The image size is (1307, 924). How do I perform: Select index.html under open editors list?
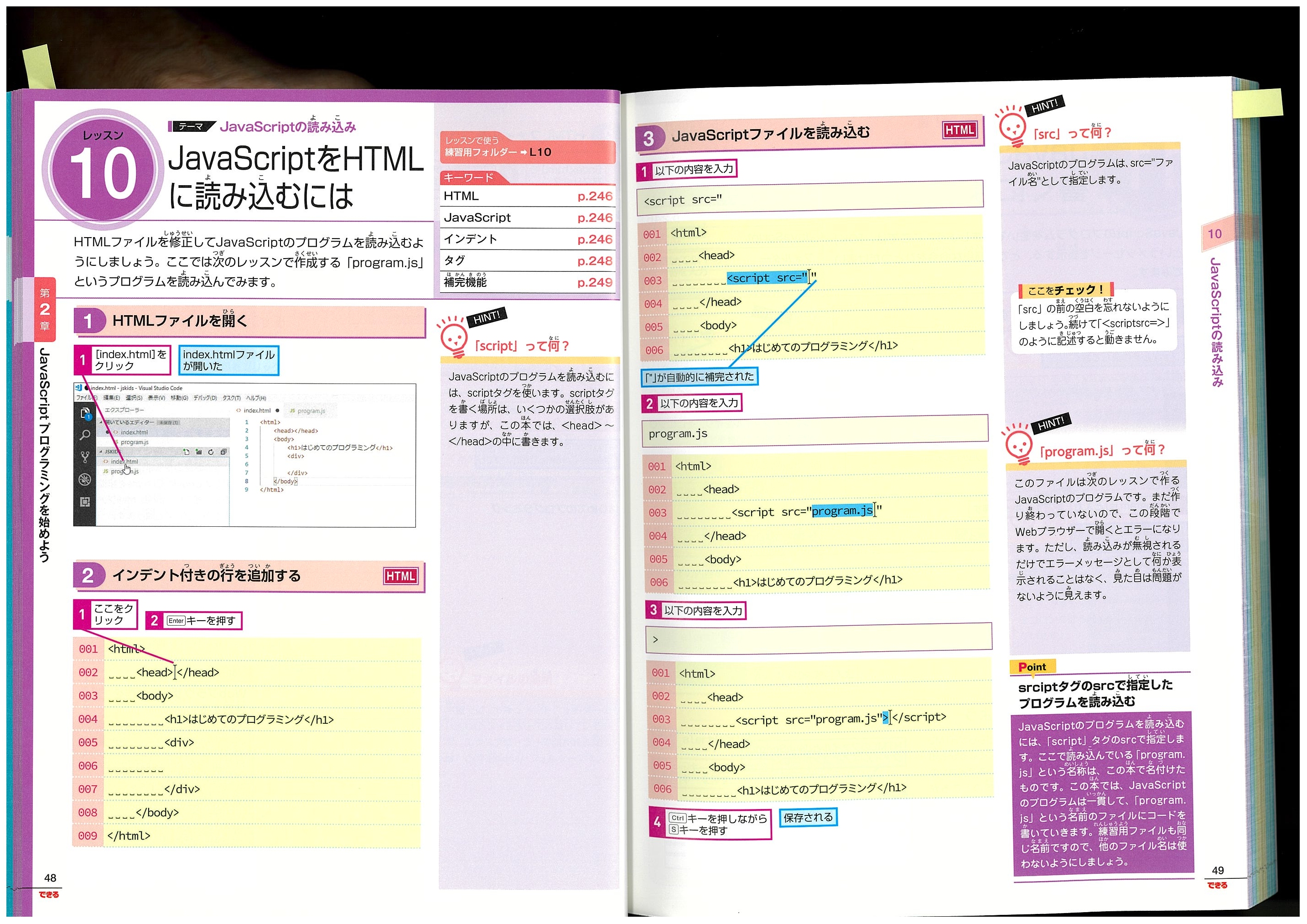(x=135, y=433)
